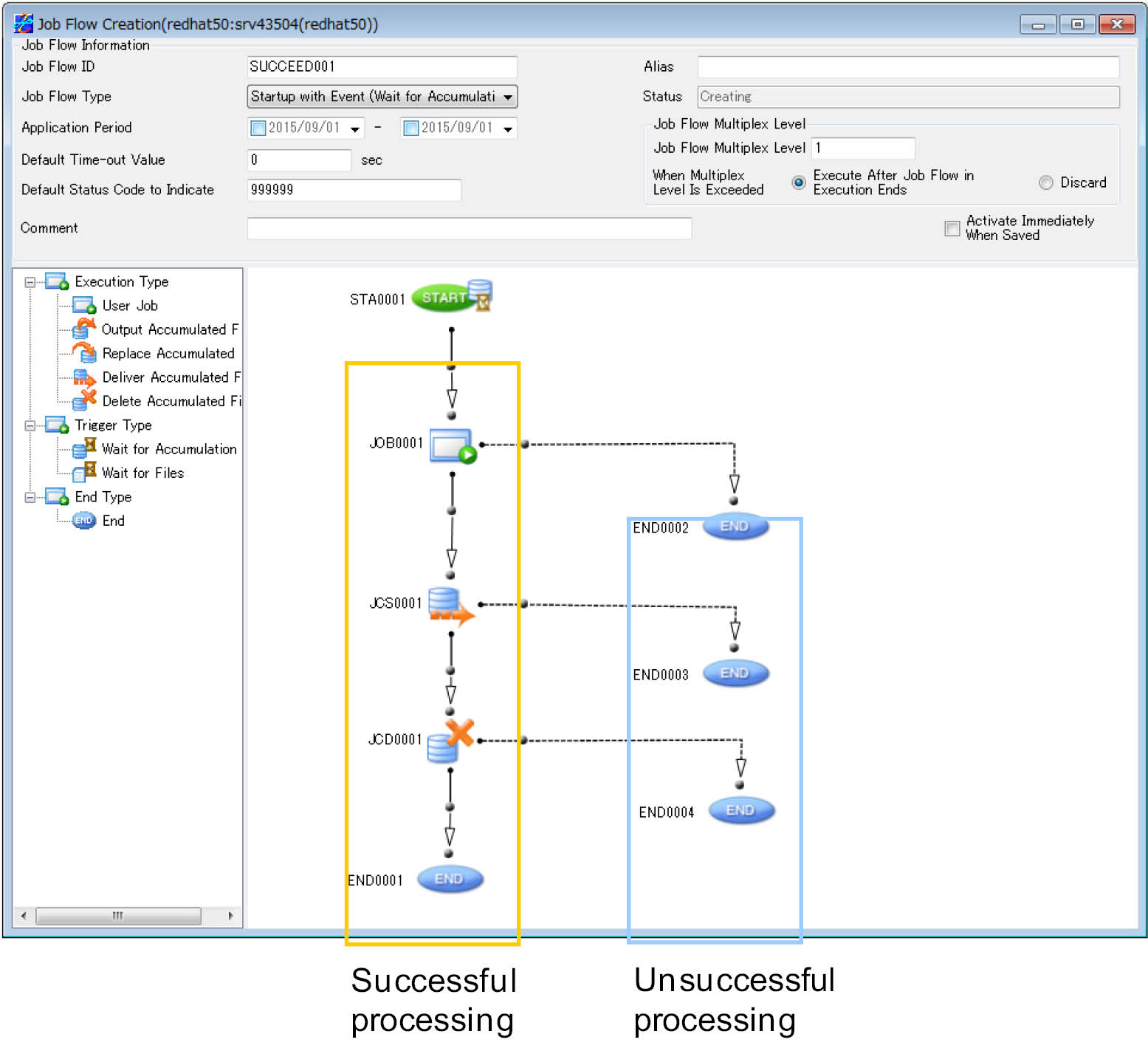This screenshot has width=1148, height=1048.
Task: Select Wait for Accumulation tree item
Action: pyautogui.click(x=169, y=449)
